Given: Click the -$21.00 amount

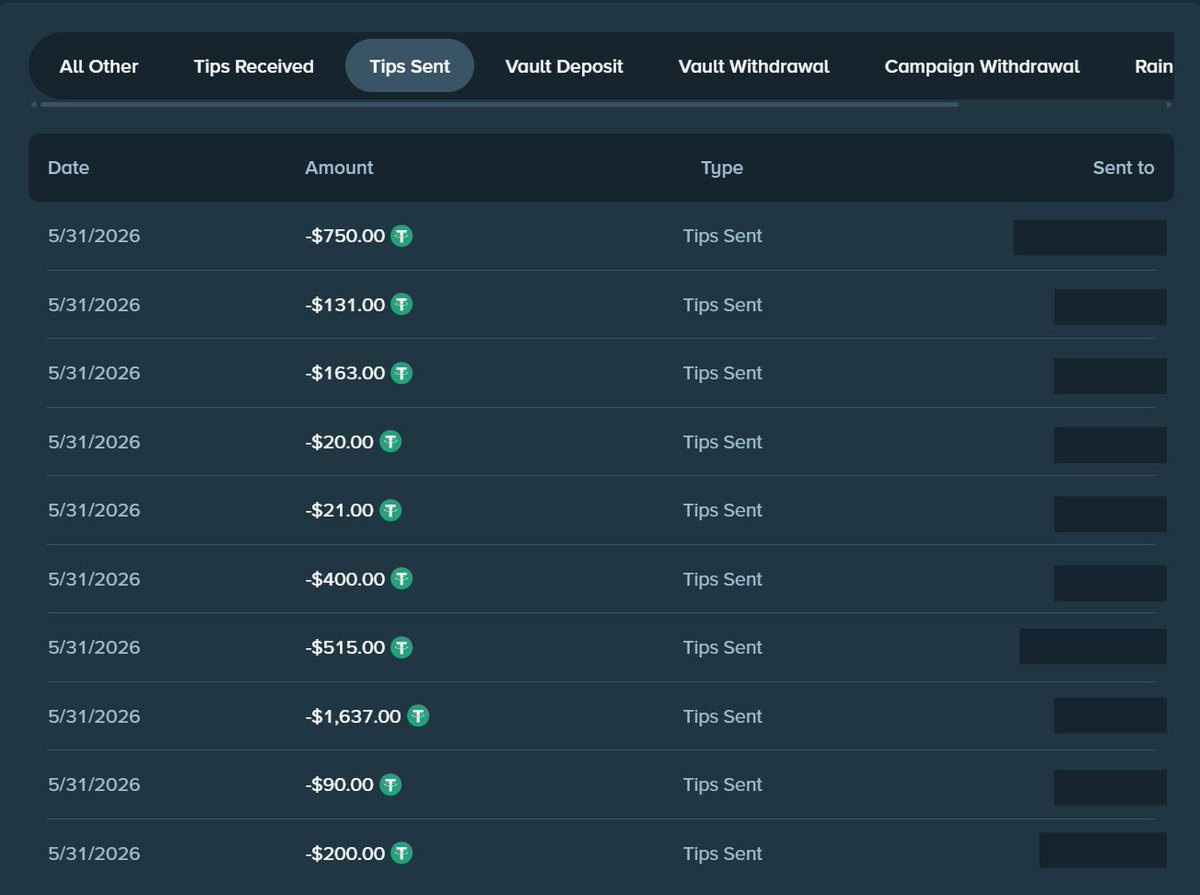Looking at the screenshot, I should tap(339, 510).
